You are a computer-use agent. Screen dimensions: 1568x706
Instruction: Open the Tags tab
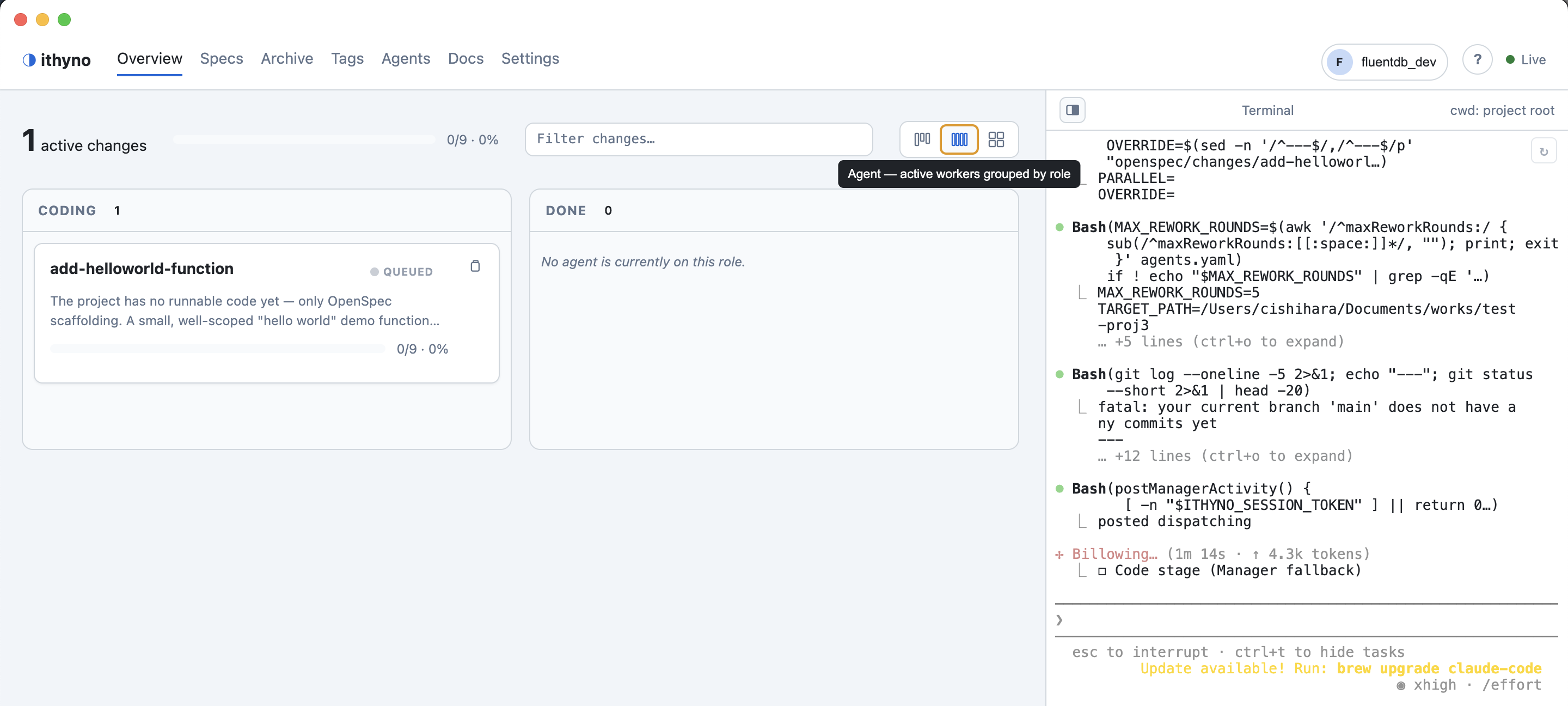[x=347, y=58]
